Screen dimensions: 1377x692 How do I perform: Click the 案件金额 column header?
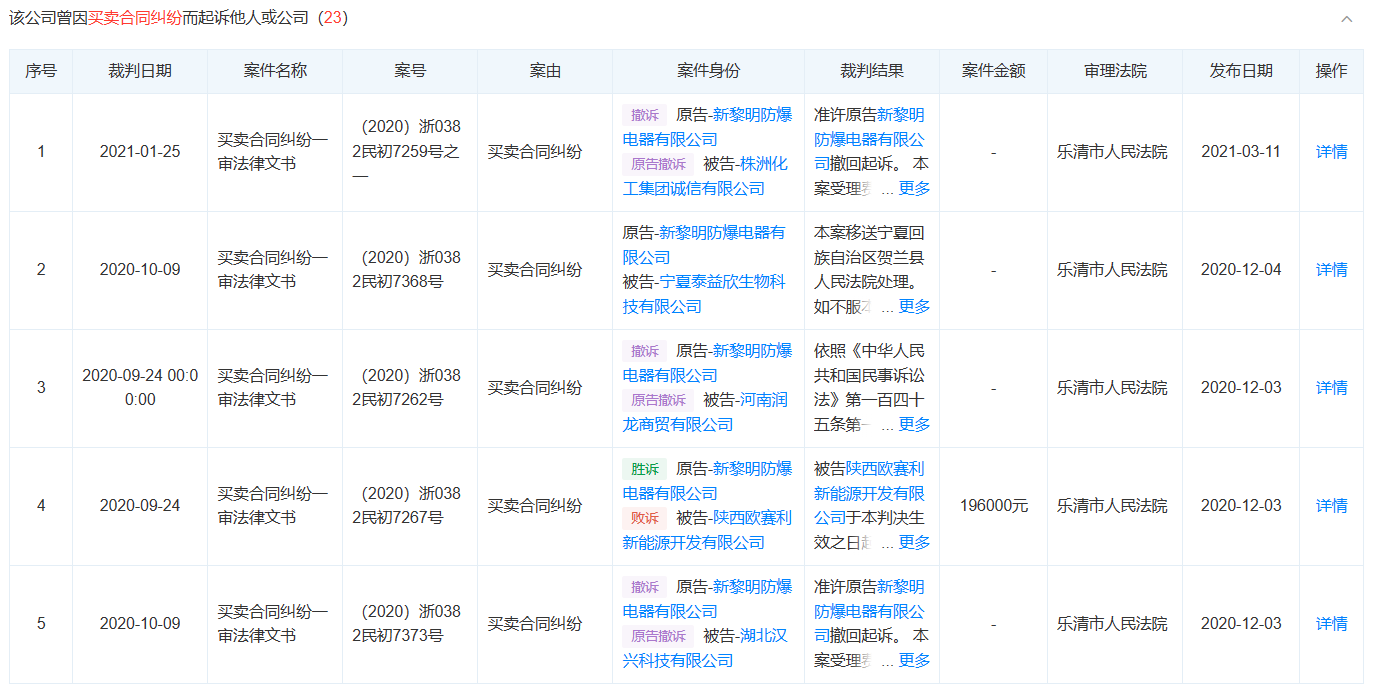993,71
